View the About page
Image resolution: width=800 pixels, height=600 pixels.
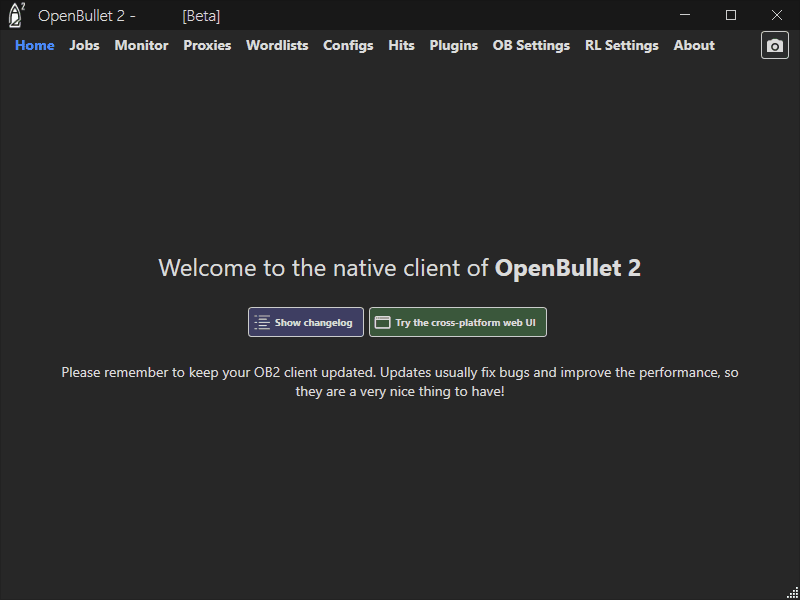click(x=693, y=45)
